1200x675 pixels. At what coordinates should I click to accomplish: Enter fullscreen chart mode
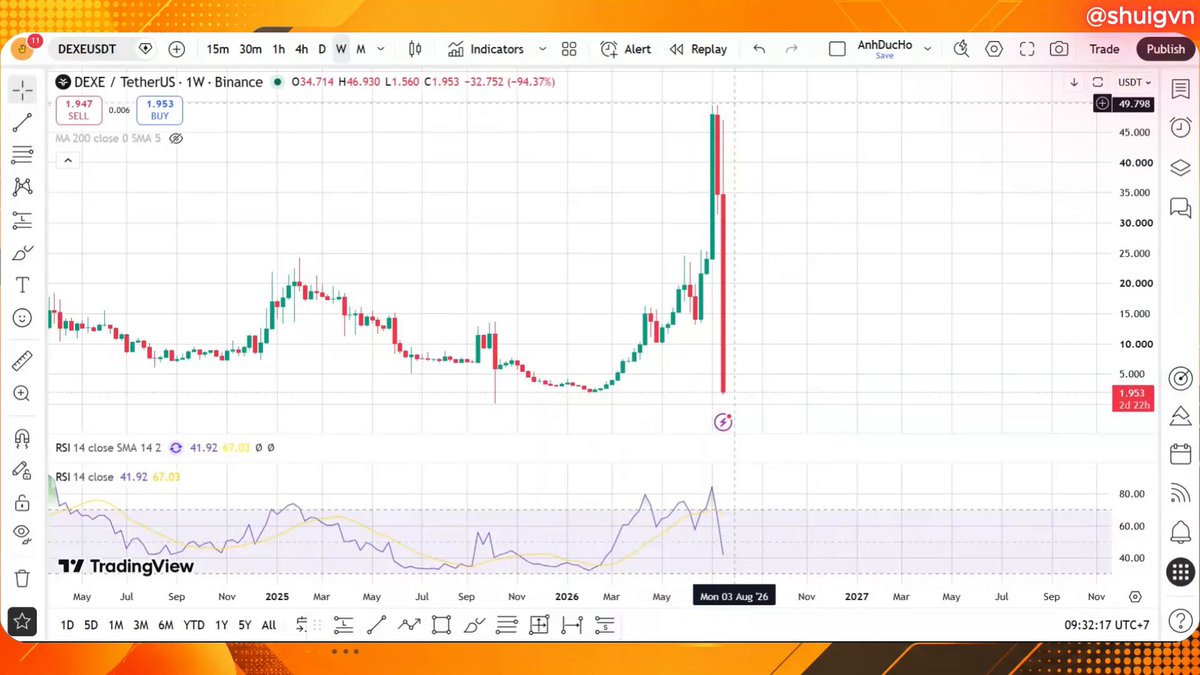point(1027,49)
